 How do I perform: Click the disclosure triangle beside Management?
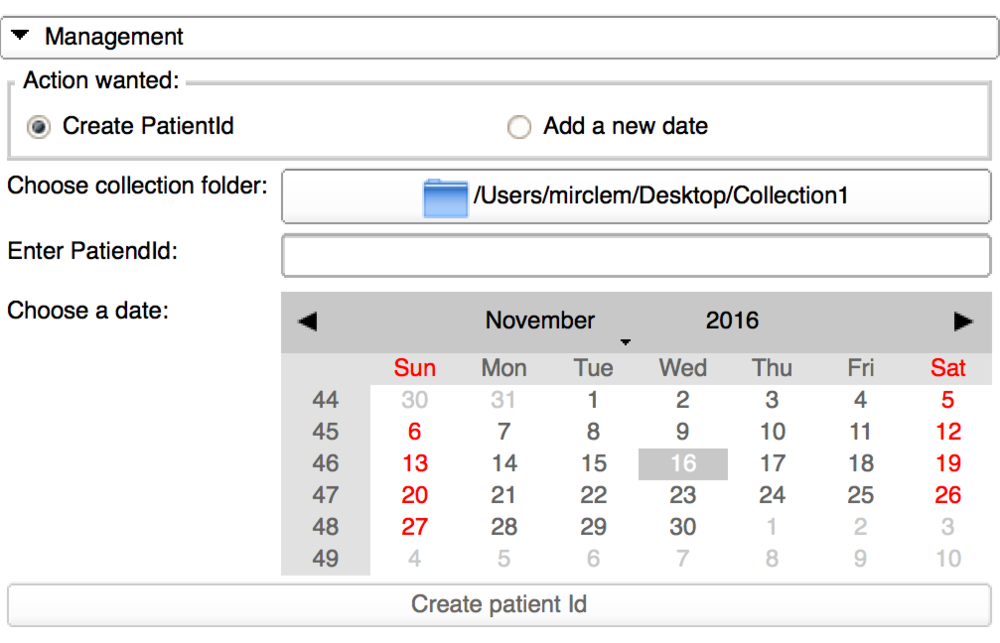click(x=21, y=36)
